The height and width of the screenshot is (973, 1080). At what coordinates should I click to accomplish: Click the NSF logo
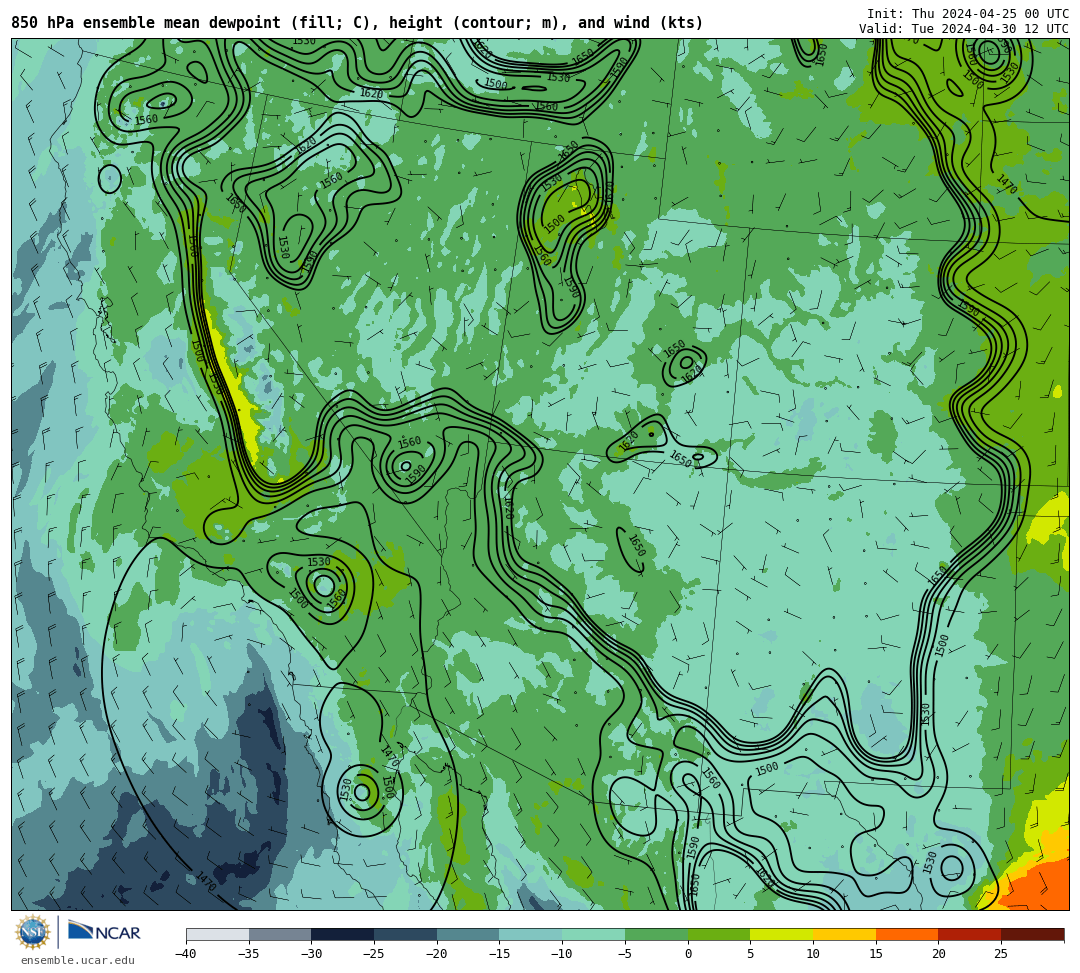33,932
